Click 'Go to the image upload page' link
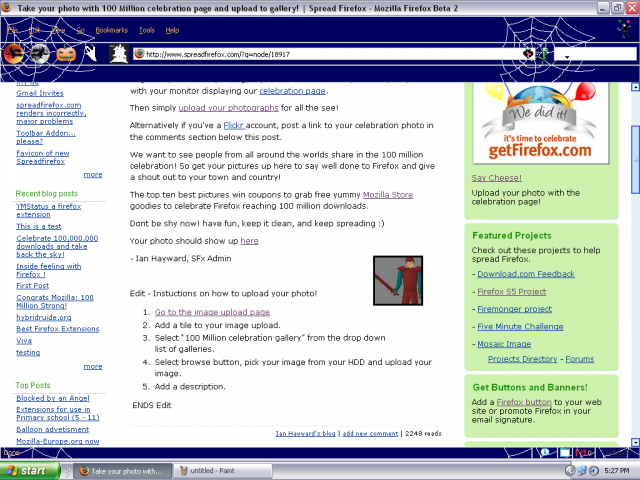This screenshot has width=640, height=480. pyautogui.click(x=212, y=312)
